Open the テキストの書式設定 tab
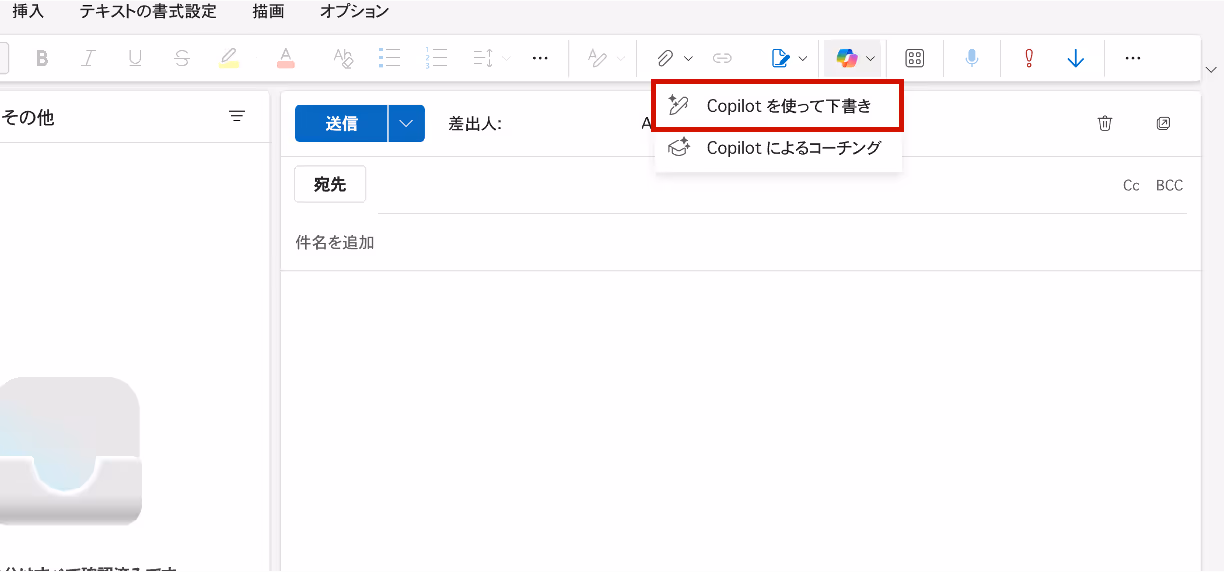The image size is (1224, 572). (x=148, y=12)
